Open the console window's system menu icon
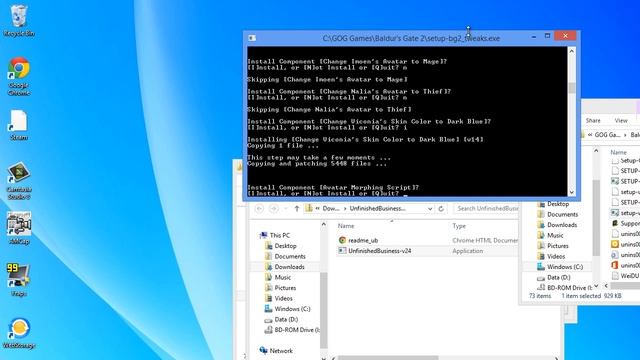The height and width of the screenshot is (360, 640). tap(252, 38)
